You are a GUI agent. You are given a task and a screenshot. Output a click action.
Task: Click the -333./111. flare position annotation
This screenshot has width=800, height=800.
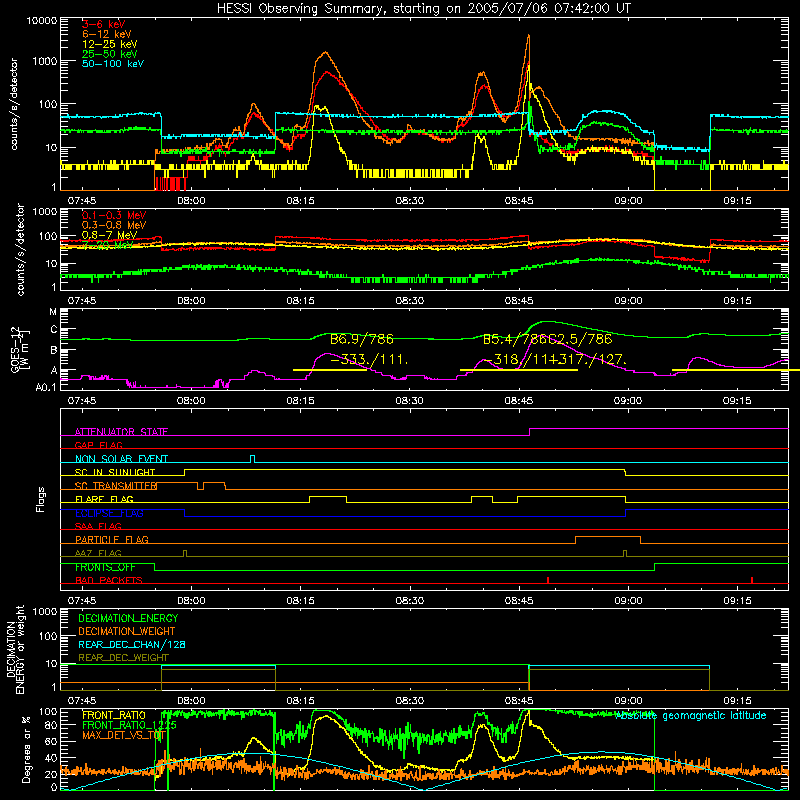pyautogui.click(x=369, y=360)
